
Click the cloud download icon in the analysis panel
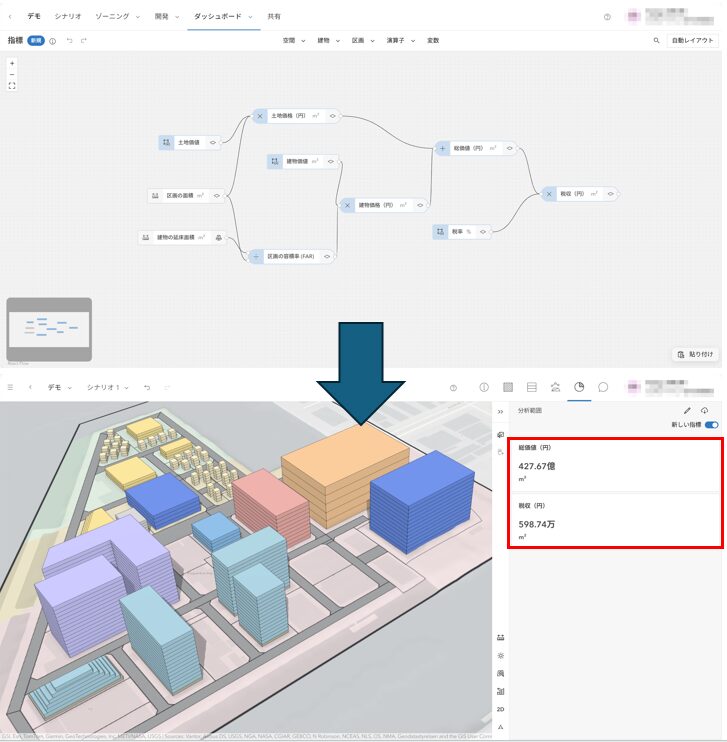[705, 410]
